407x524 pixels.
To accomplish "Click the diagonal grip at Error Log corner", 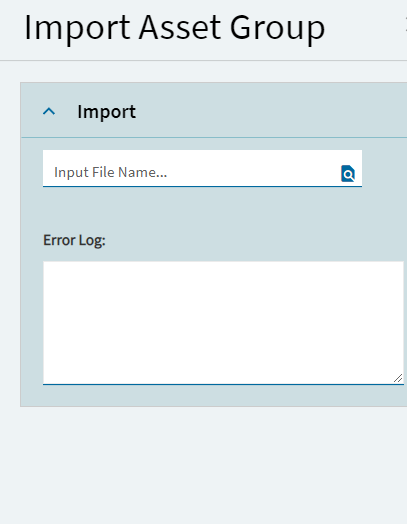I will (398, 378).
